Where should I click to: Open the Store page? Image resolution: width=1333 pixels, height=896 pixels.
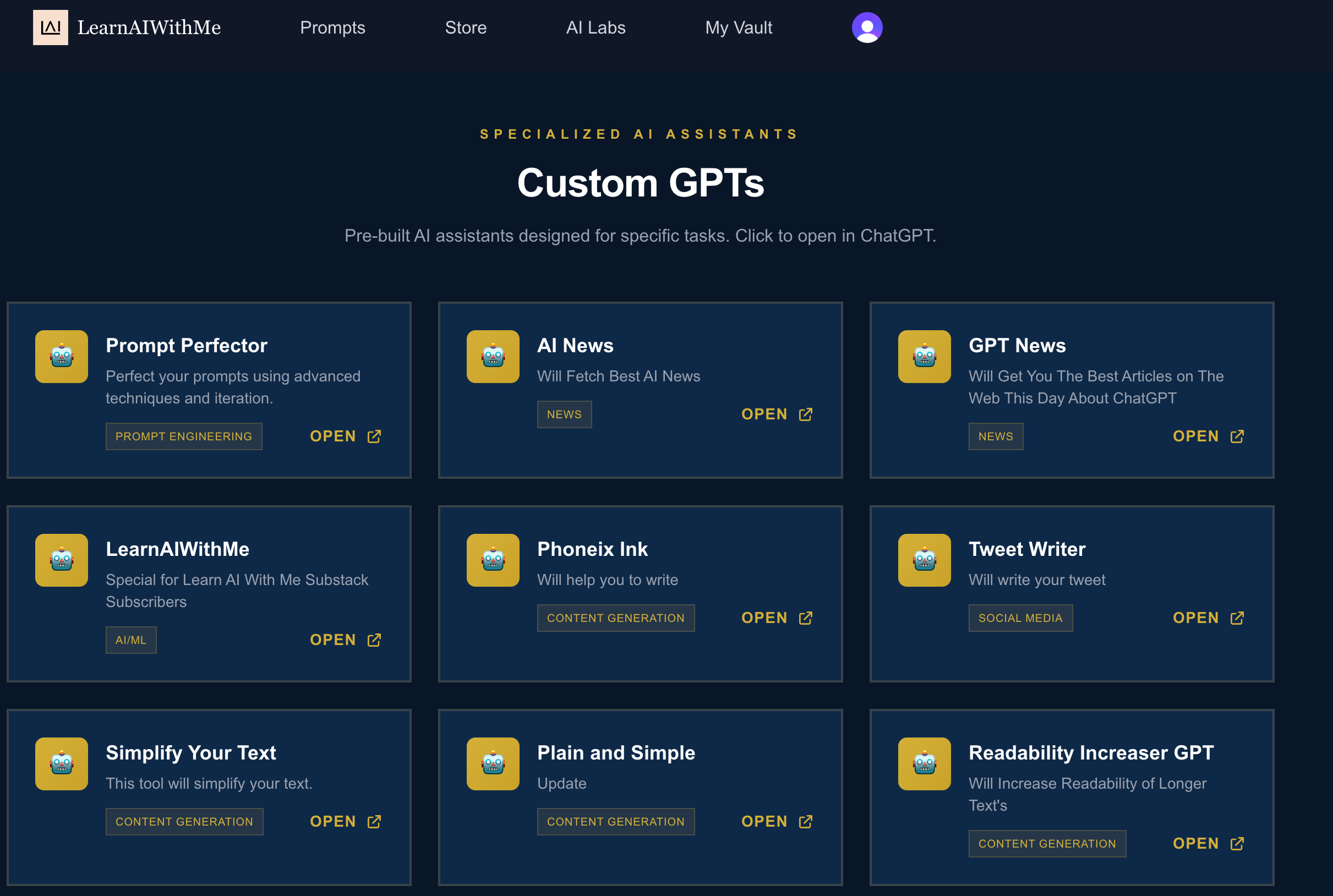click(x=466, y=28)
